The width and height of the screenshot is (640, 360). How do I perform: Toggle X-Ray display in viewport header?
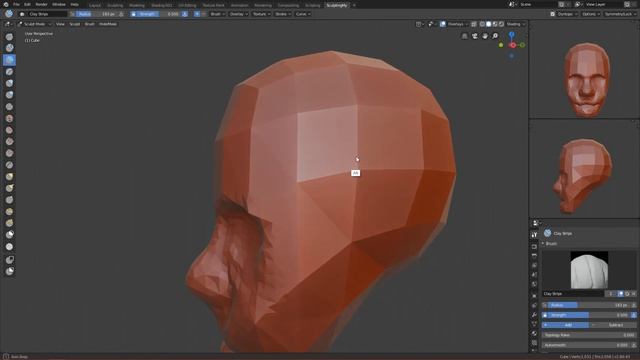click(x=474, y=24)
